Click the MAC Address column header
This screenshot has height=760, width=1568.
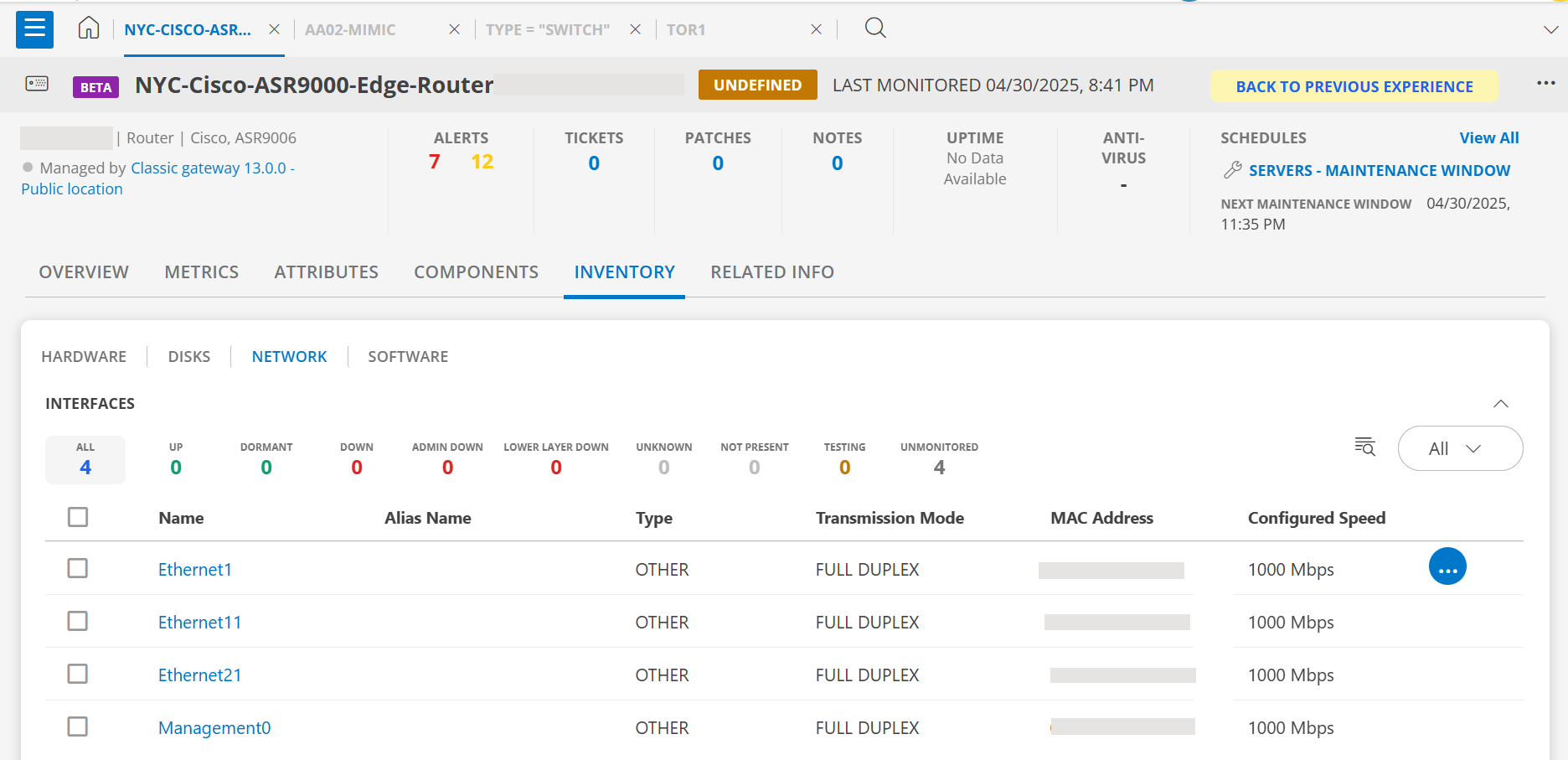[x=1101, y=518]
